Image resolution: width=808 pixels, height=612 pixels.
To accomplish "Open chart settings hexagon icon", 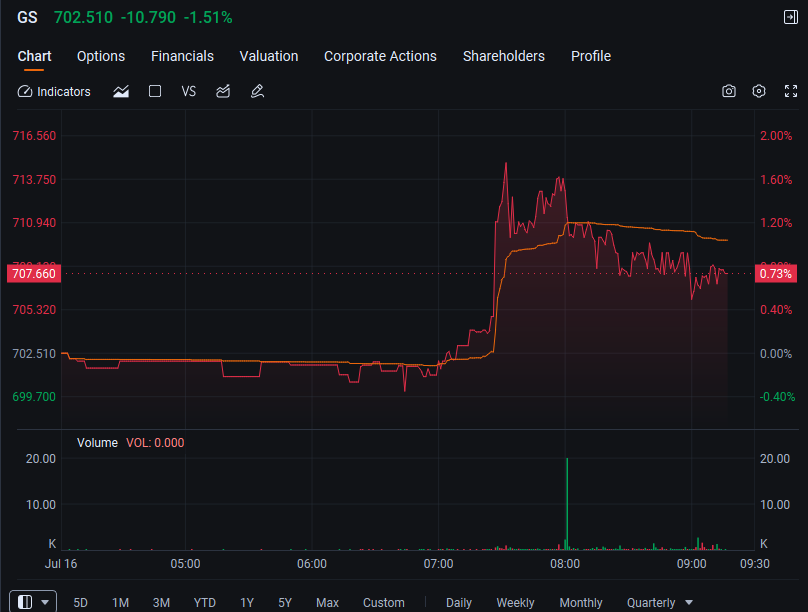I will [759, 91].
